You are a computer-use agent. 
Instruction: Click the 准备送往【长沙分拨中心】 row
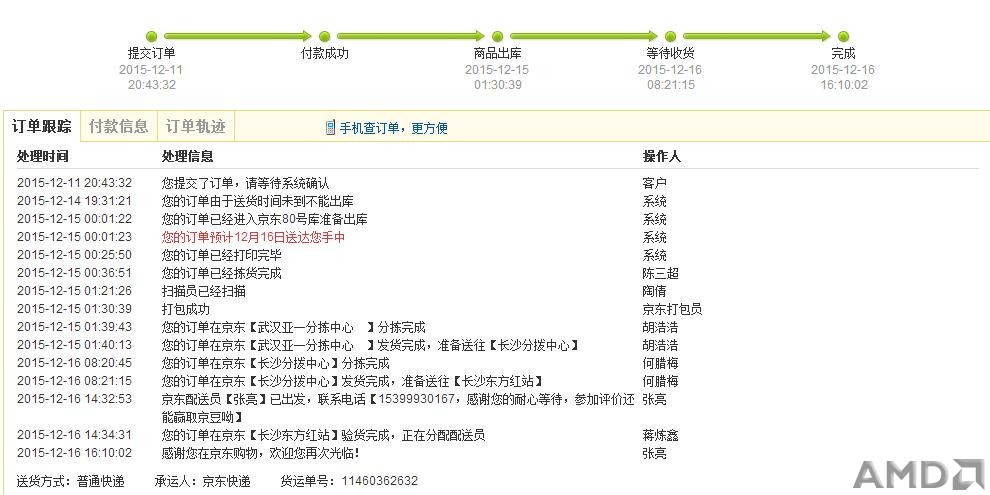pos(371,345)
